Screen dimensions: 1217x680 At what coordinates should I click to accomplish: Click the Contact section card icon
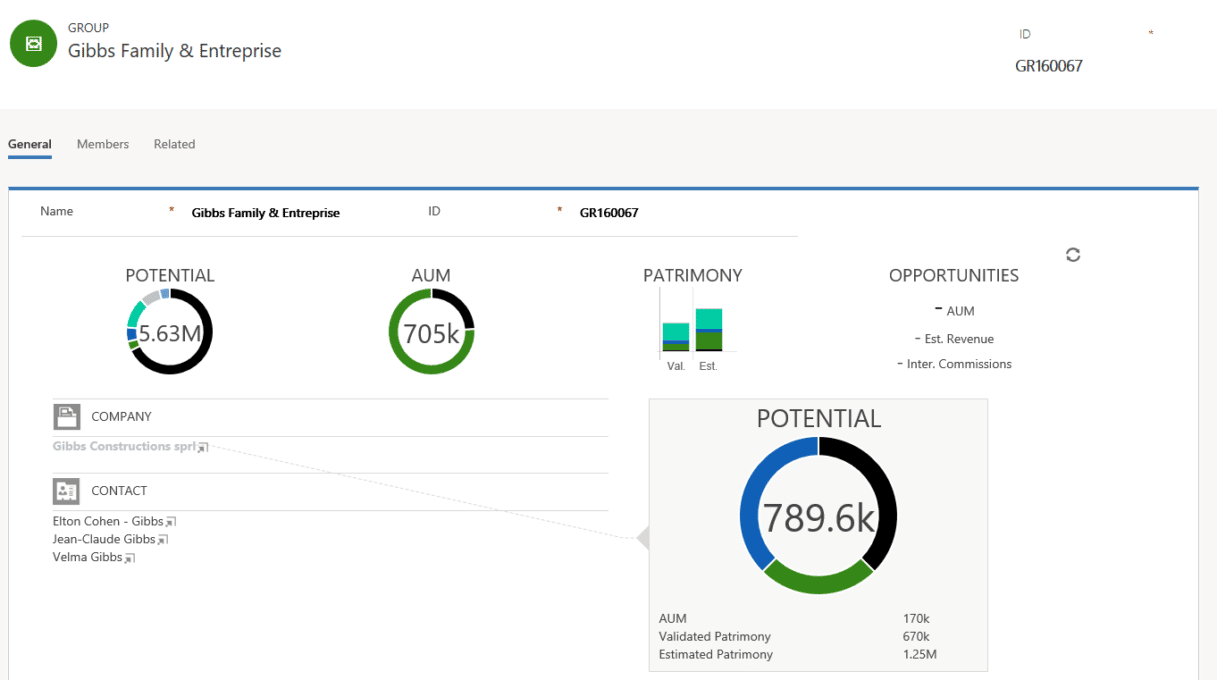point(67,491)
